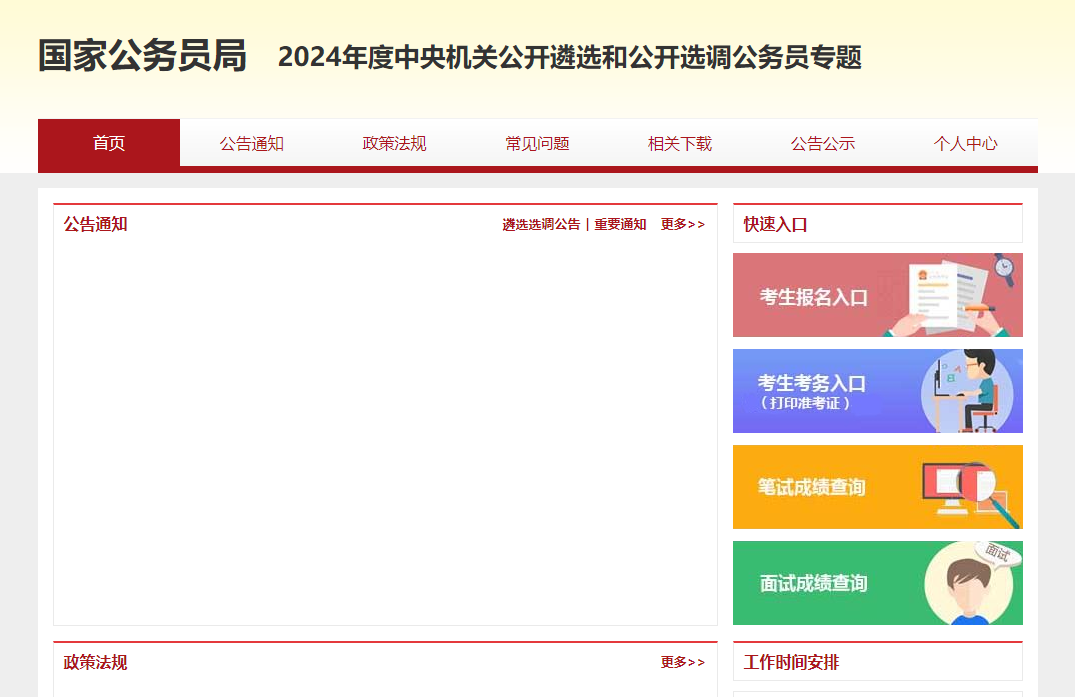Go to the 公告通知 navigation tab
This screenshot has width=1075, height=697.
coord(252,143)
